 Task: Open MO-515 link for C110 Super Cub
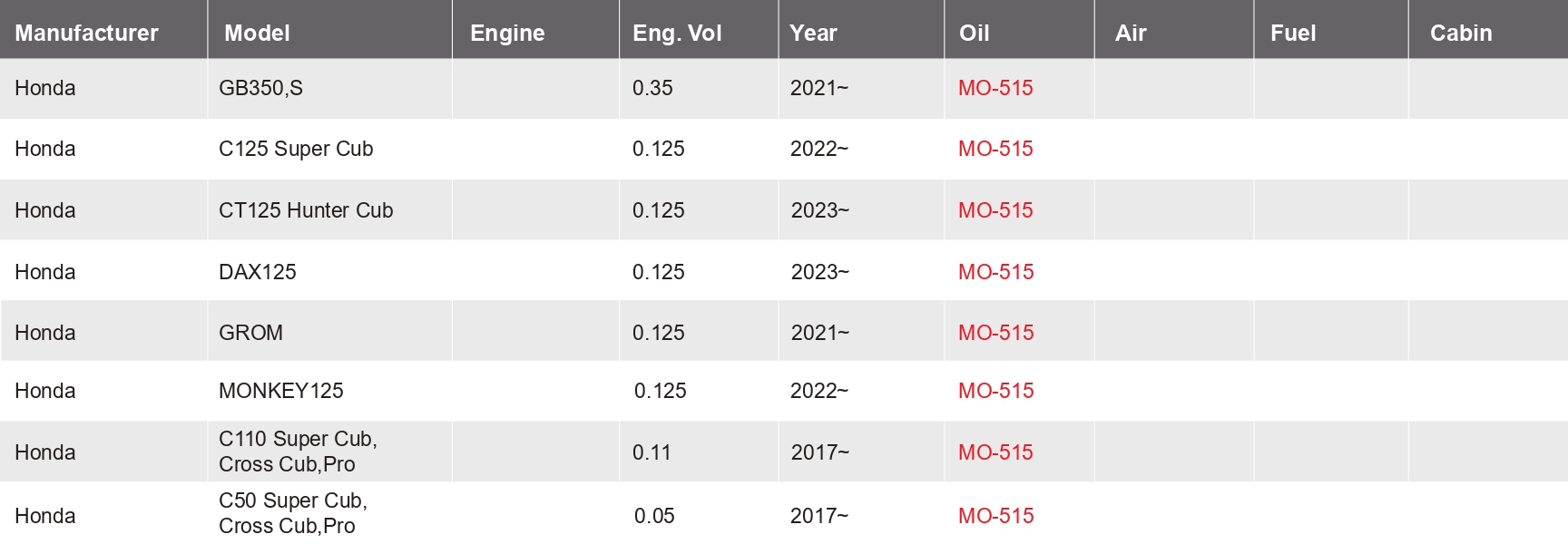tap(995, 452)
